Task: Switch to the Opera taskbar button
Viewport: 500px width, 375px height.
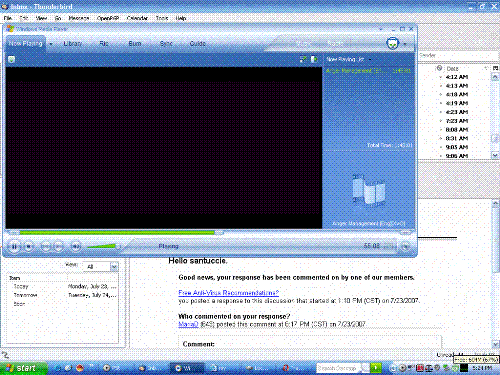Action: pyautogui.click(x=293, y=368)
